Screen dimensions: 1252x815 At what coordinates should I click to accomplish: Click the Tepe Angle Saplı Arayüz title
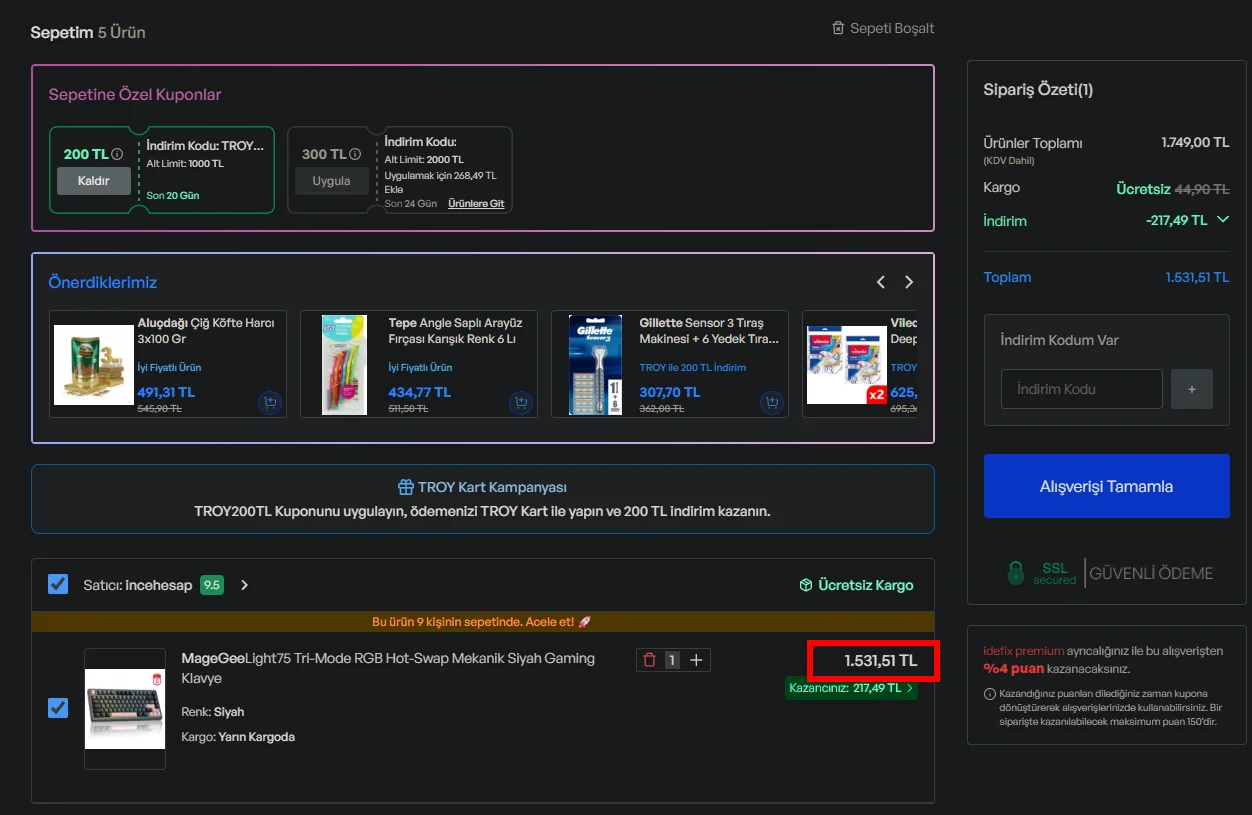click(x=456, y=331)
